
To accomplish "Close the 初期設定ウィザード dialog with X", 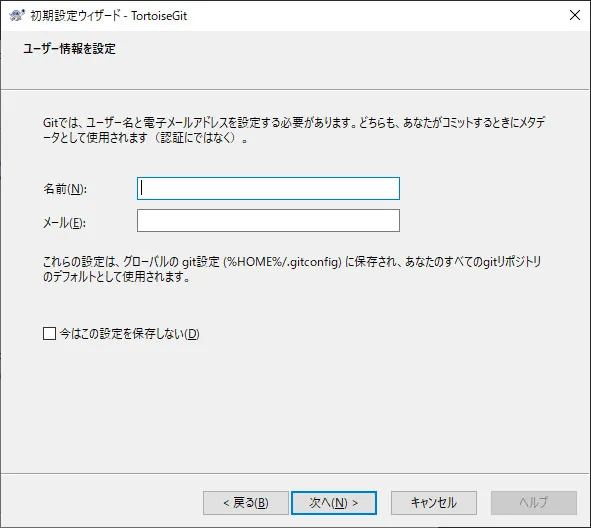I will tap(575, 15).
